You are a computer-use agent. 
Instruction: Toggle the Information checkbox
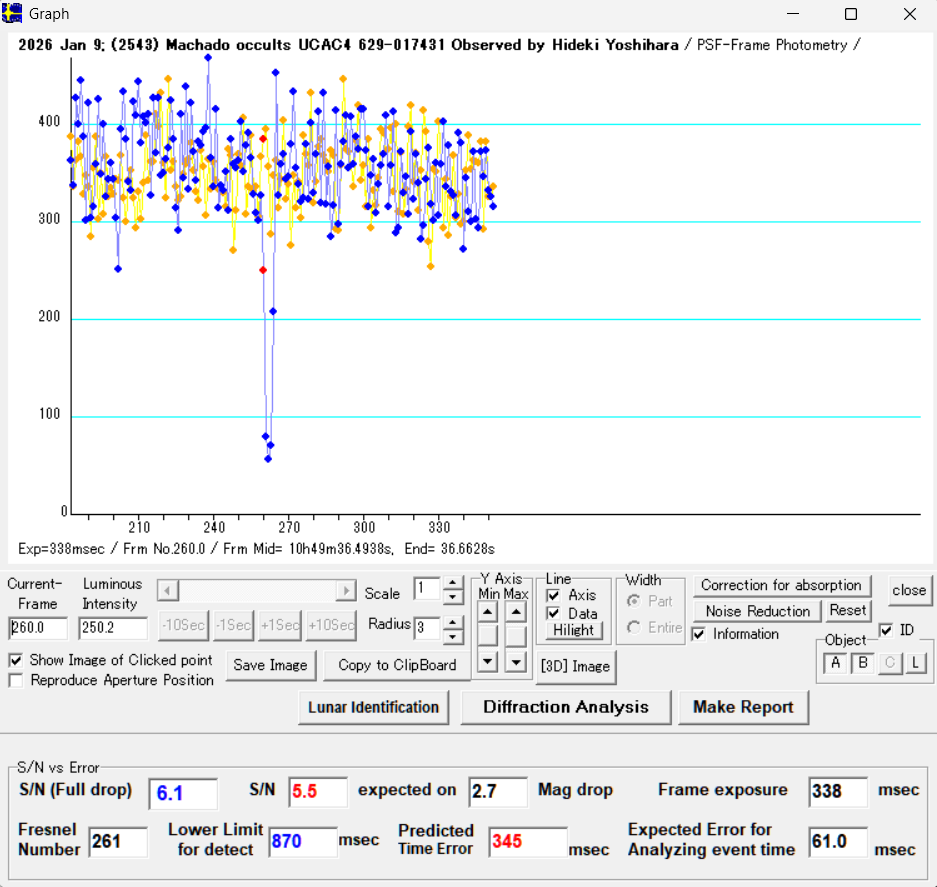point(699,634)
